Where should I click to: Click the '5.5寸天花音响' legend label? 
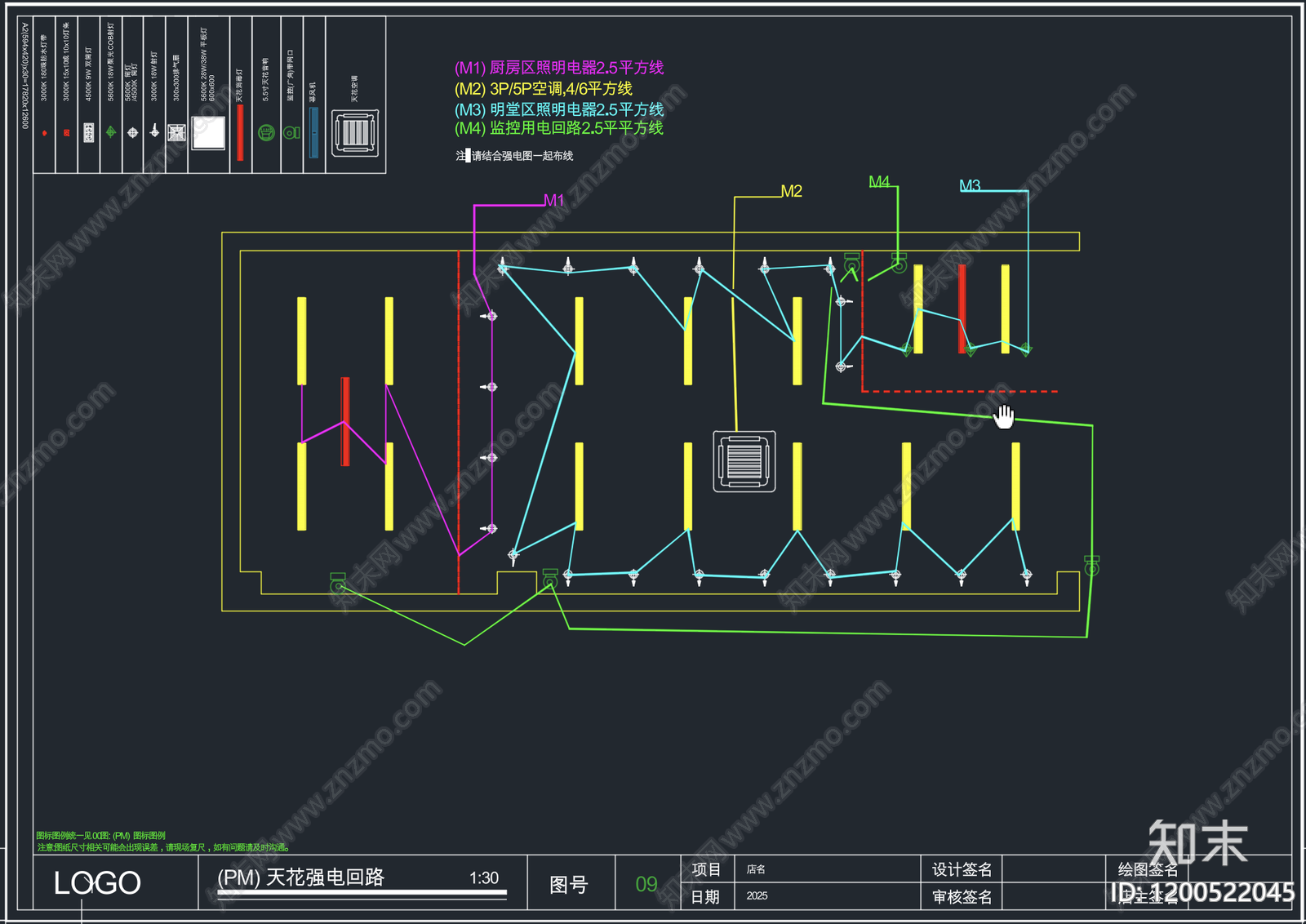(265, 79)
